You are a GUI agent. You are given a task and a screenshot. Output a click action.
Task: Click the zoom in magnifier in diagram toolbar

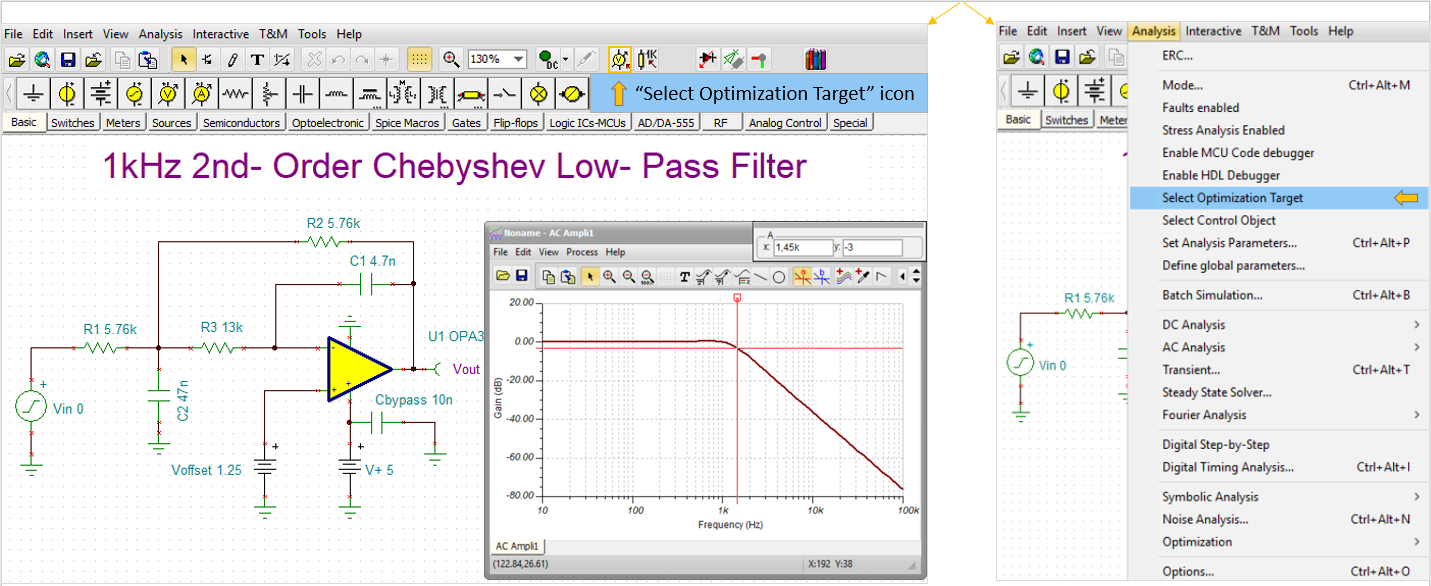coord(609,277)
